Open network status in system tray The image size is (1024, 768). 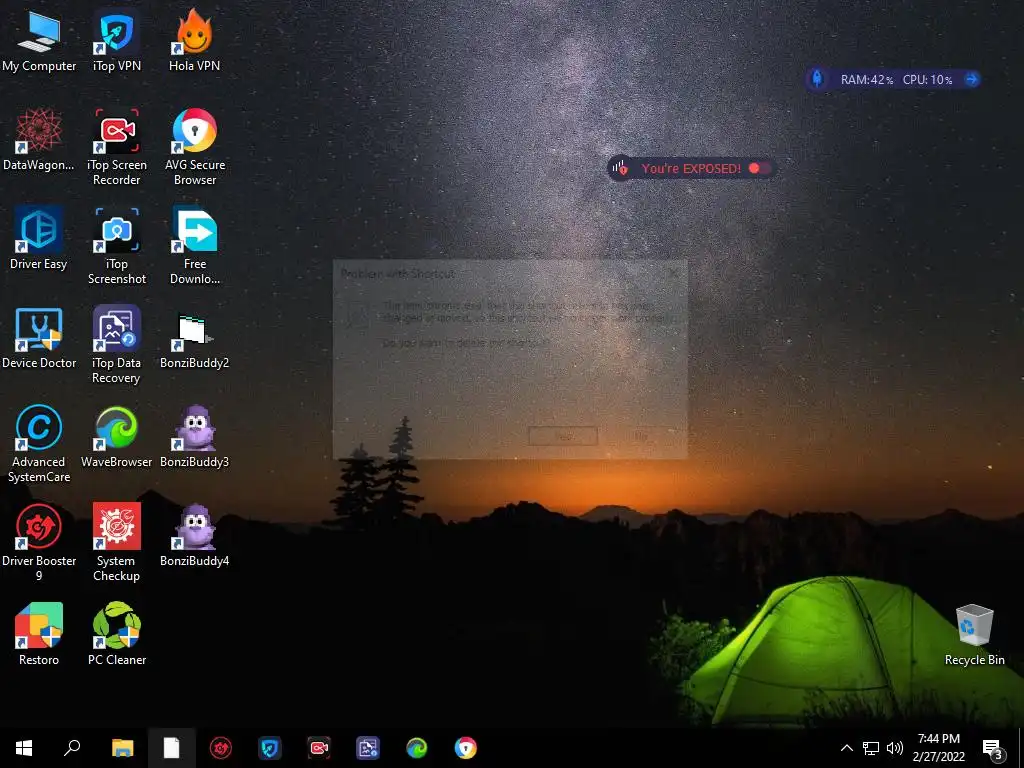click(x=871, y=748)
